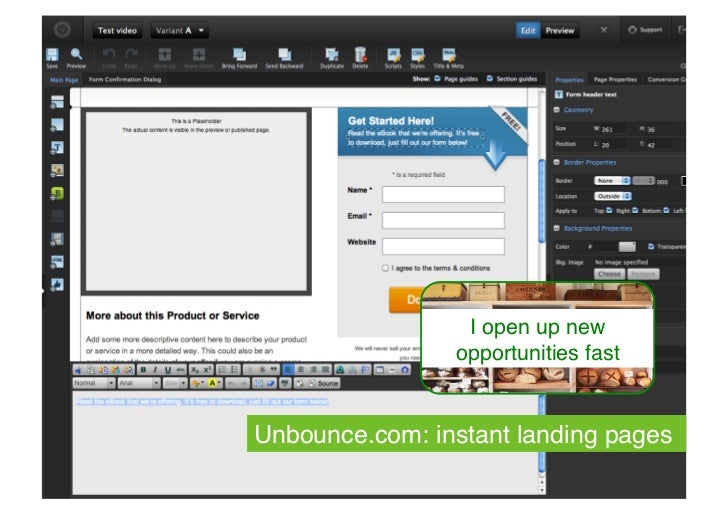This screenshot has width=728, height=515.
Task: Toggle italic in the text editor
Action: pyautogui.click(x=155, y=370)
